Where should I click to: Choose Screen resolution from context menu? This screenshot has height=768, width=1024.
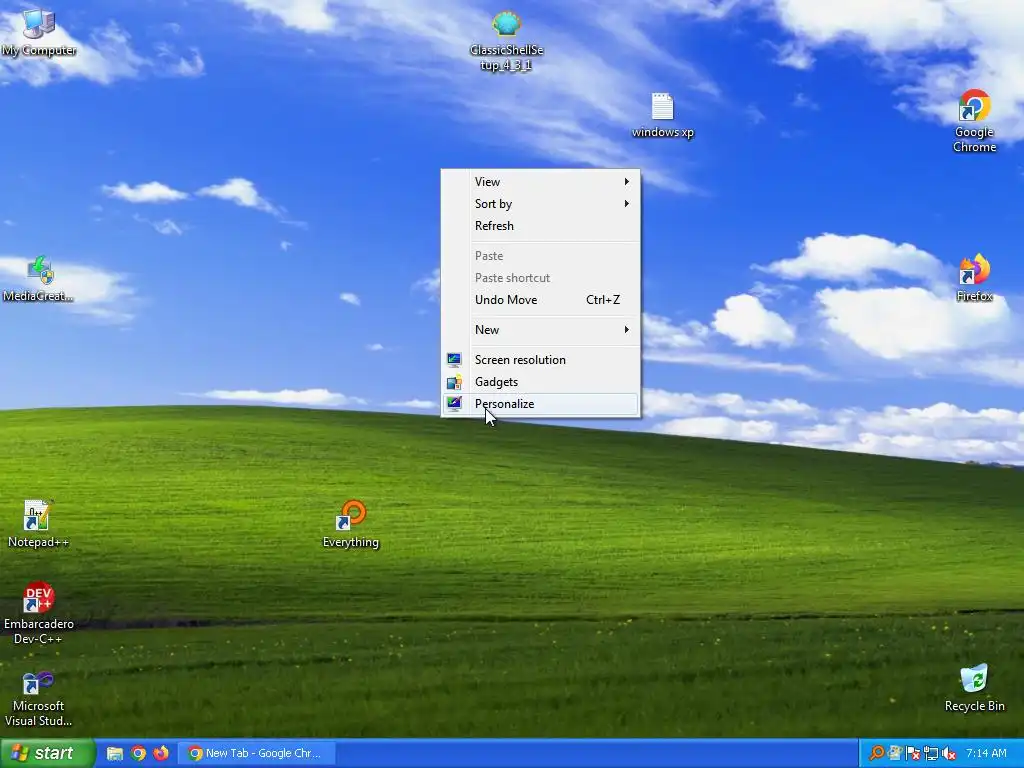point(540,360)
